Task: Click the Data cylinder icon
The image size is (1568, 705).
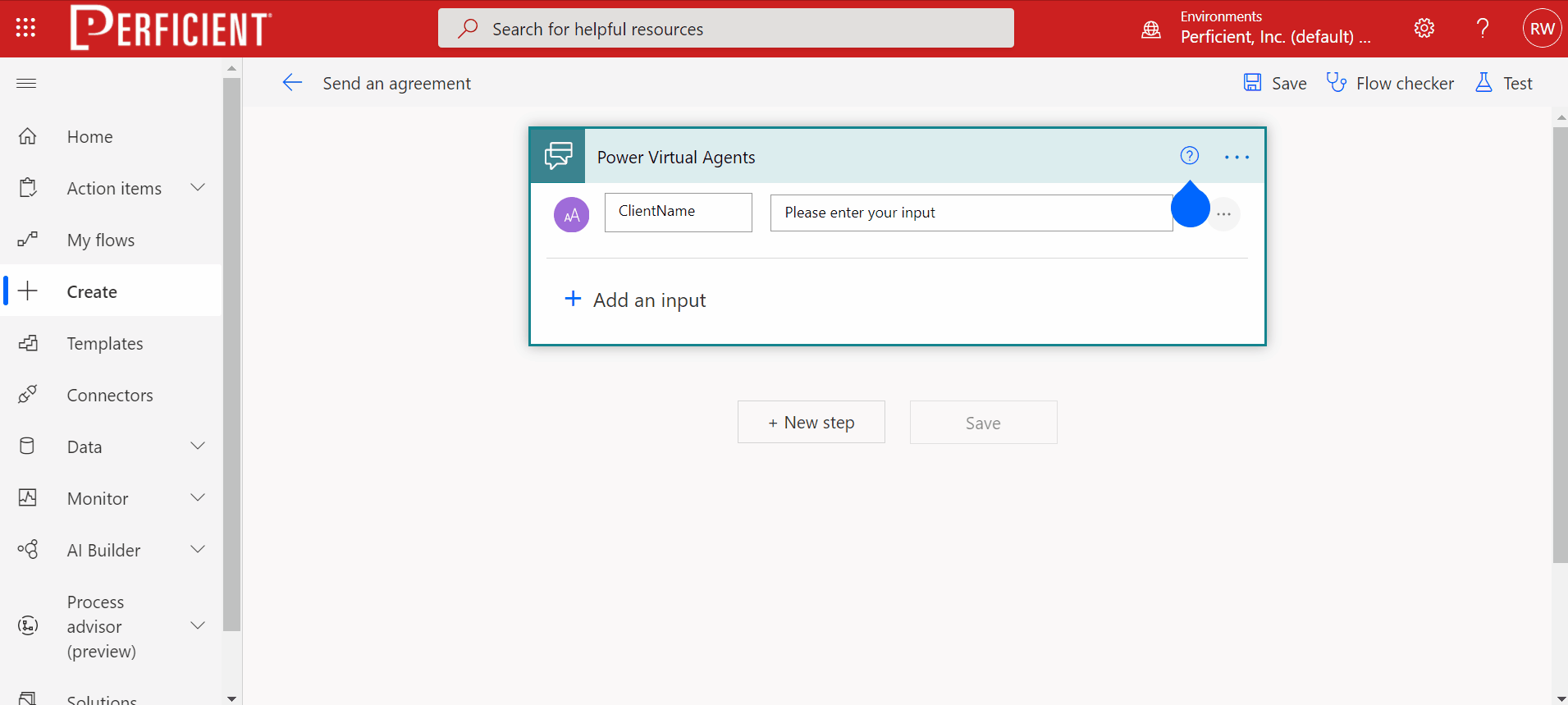Action: pyautogui.click(x=27, y=446)
